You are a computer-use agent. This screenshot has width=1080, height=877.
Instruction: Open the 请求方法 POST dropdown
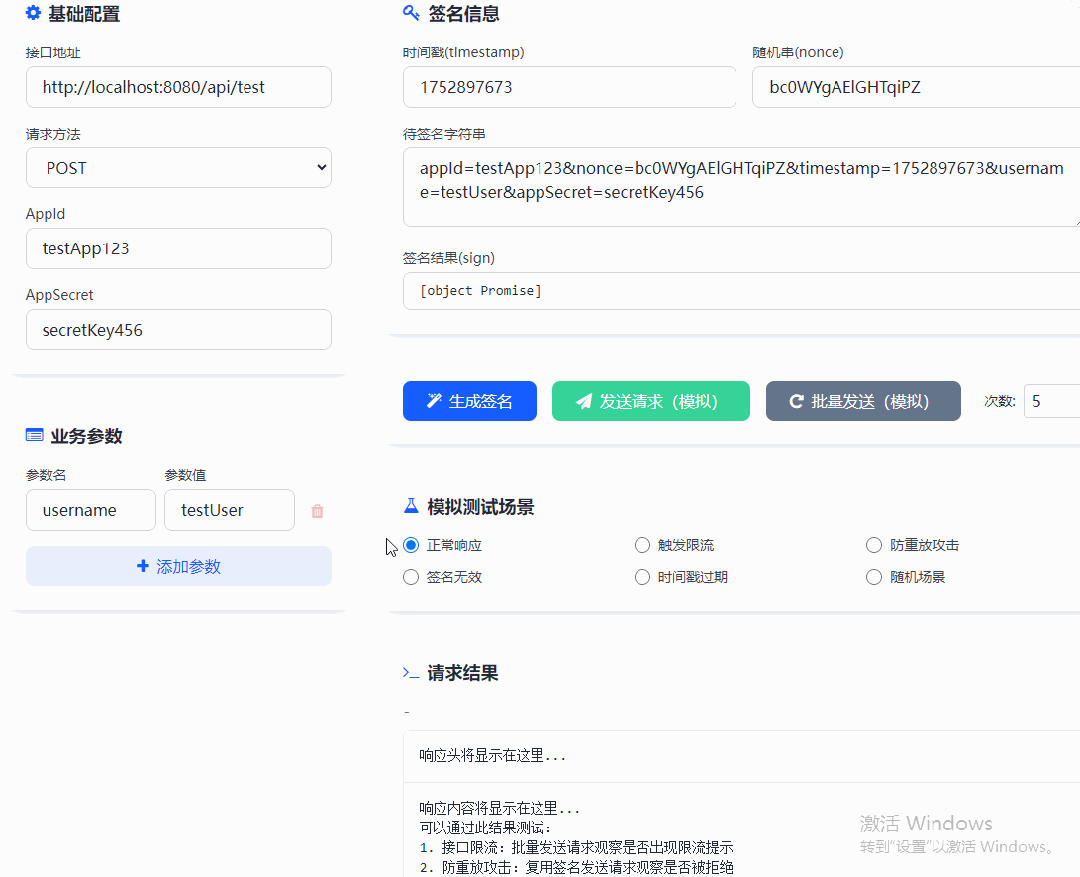[x=179, y=167]
